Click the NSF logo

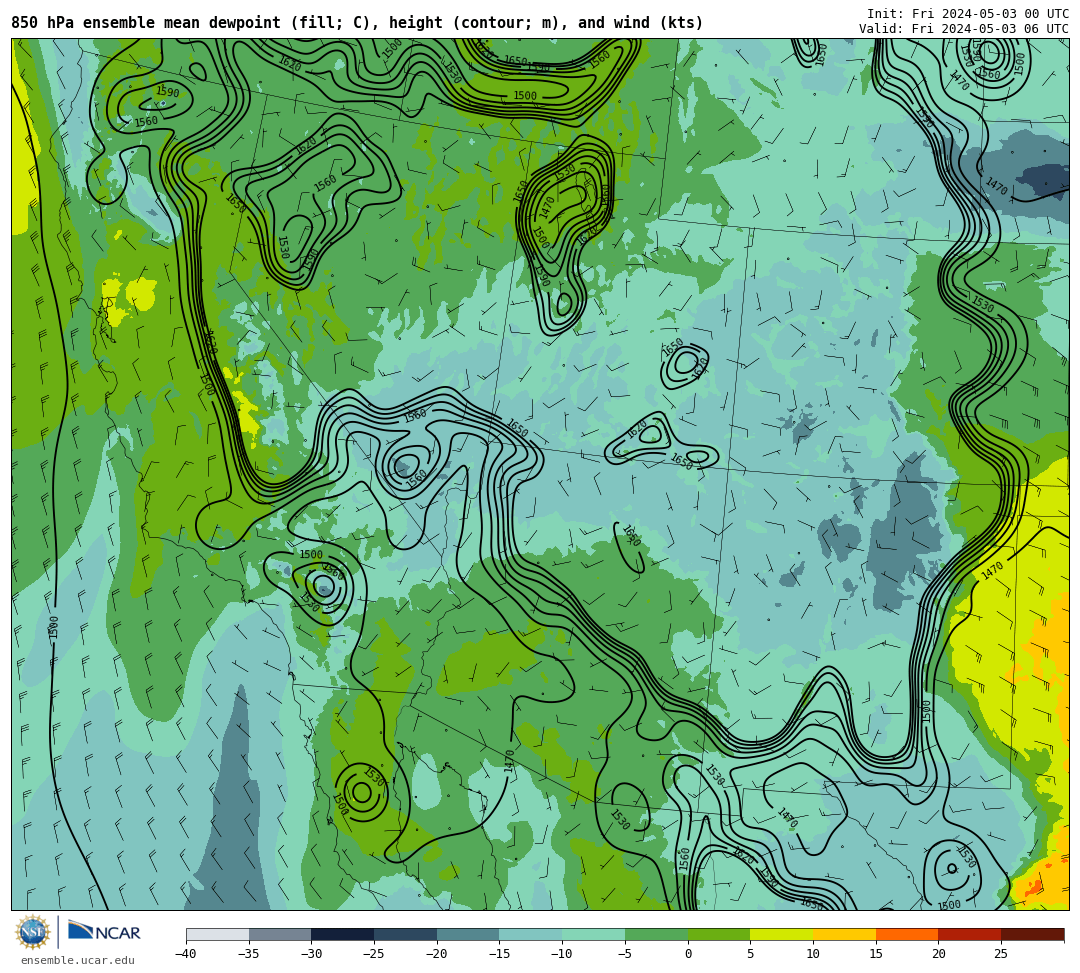point(33,932)
